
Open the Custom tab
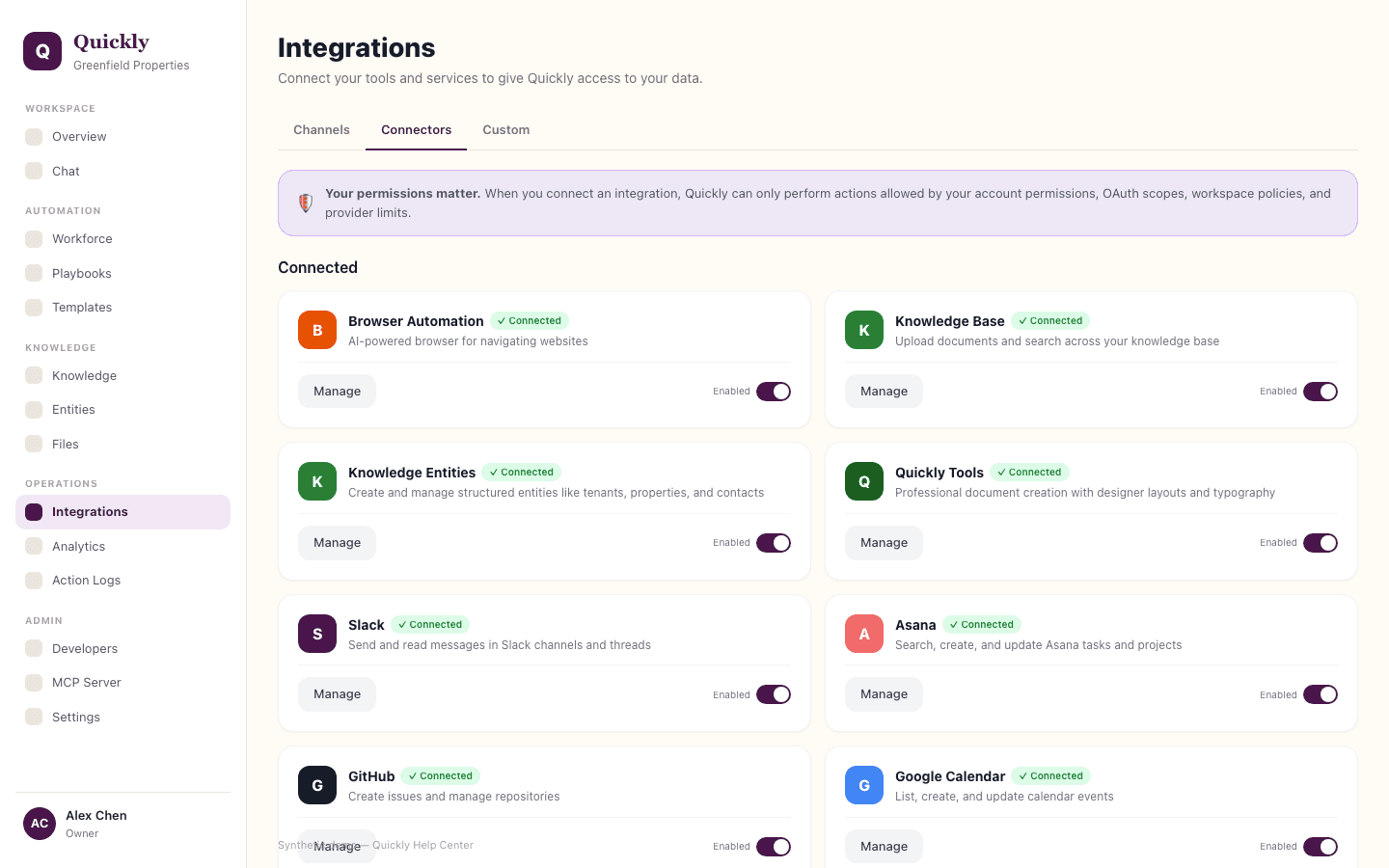coord(506,130)
